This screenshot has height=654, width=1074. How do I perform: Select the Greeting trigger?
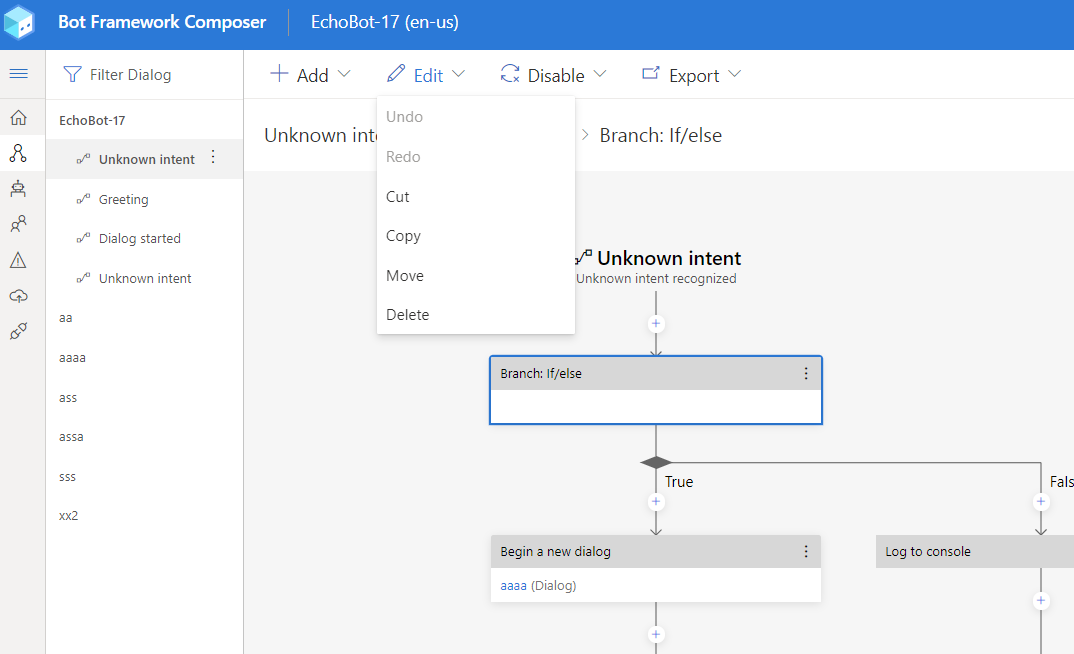click(x=145, y=199)
